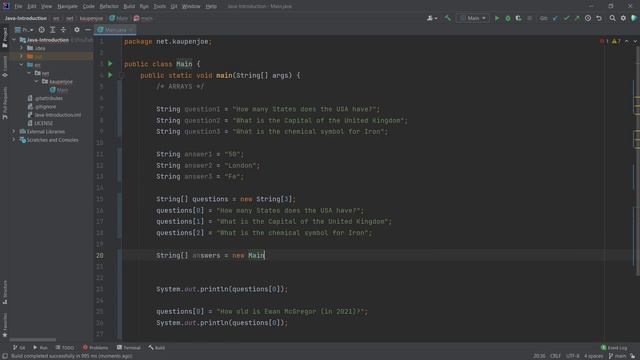Toggle the Project tool window side tab
Viewport: 640px width, 360px height.
5,38
